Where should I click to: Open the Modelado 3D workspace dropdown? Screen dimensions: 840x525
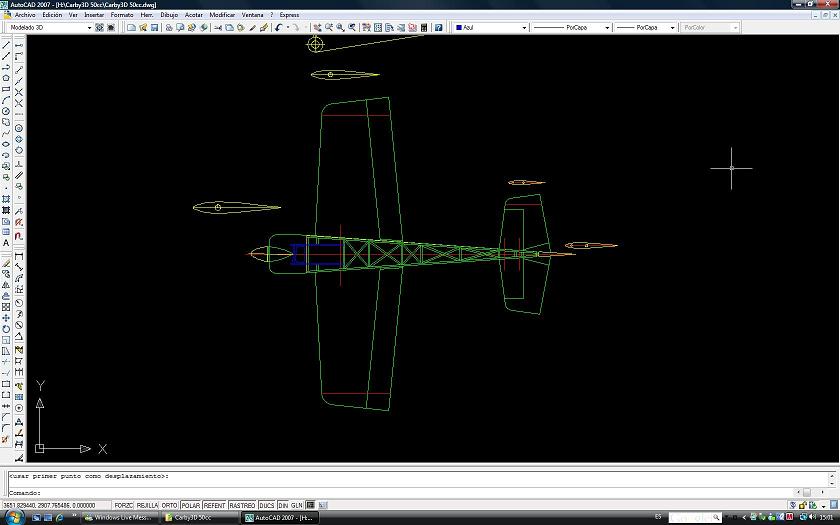coord(49,28)
